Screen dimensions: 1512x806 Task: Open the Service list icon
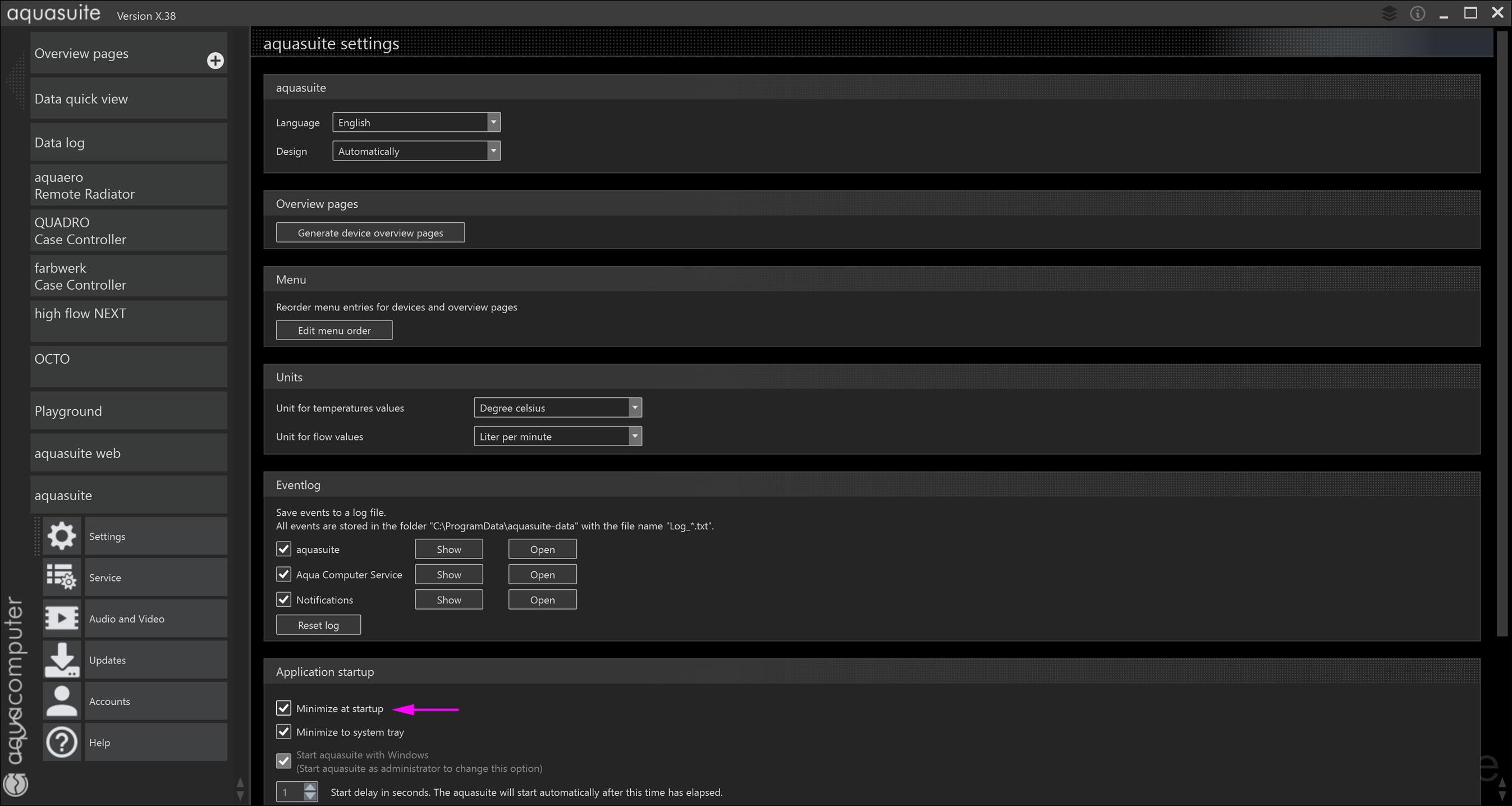pos(62,577)
